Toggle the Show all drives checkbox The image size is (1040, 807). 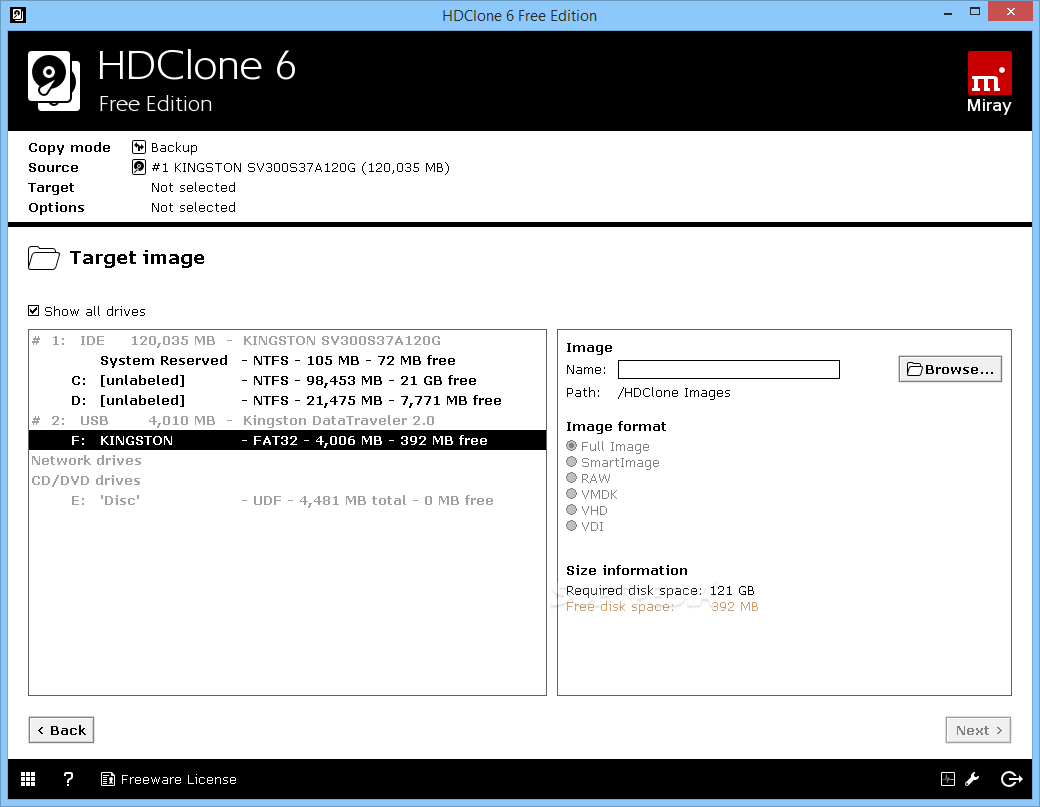point(34,310)
